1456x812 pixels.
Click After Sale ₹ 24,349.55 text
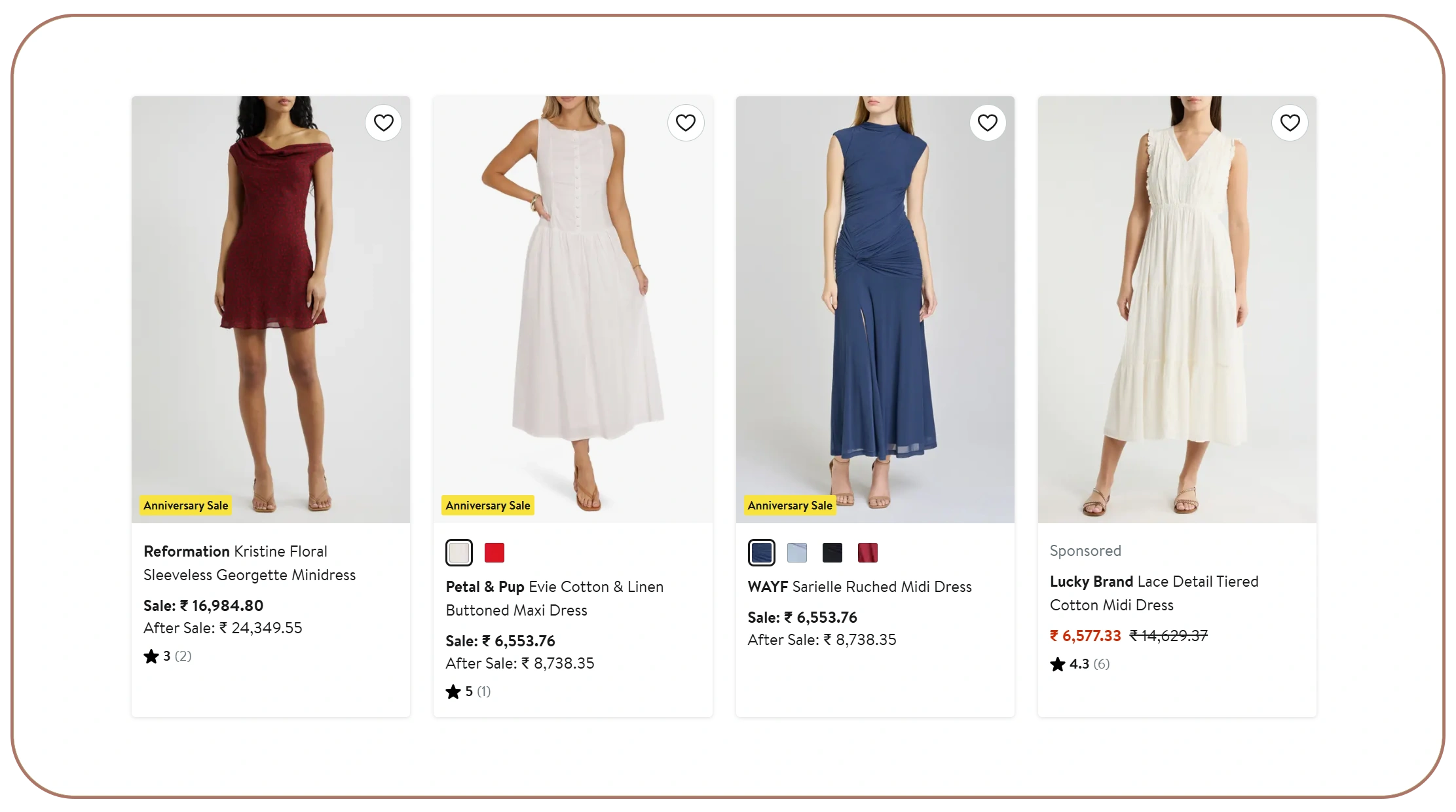click(x=223, y=628)
